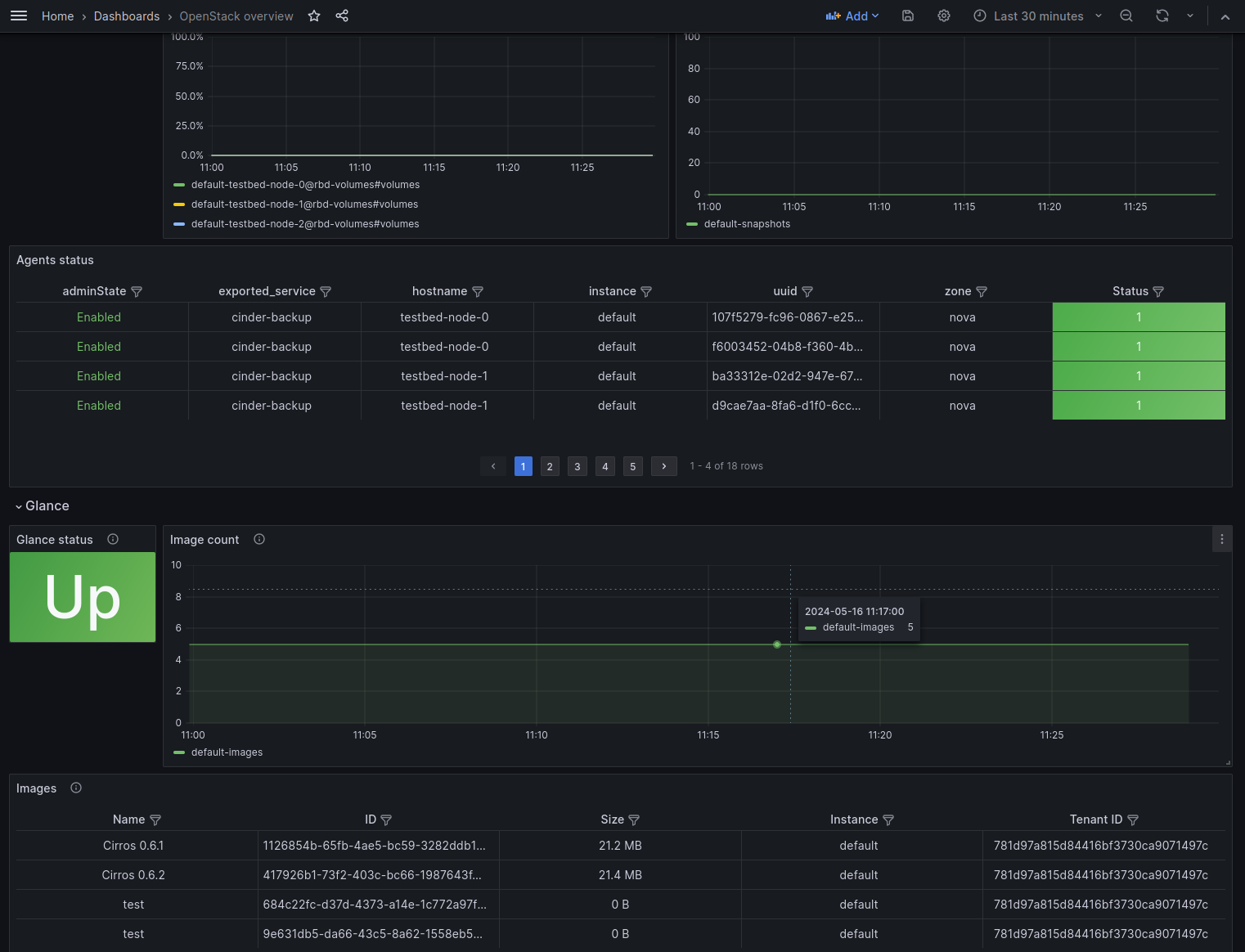Viewport: 1245px width, 952px height.
Task: Share the dashboard via share icon
Action: pyautogui.click(x=342, y=16)
